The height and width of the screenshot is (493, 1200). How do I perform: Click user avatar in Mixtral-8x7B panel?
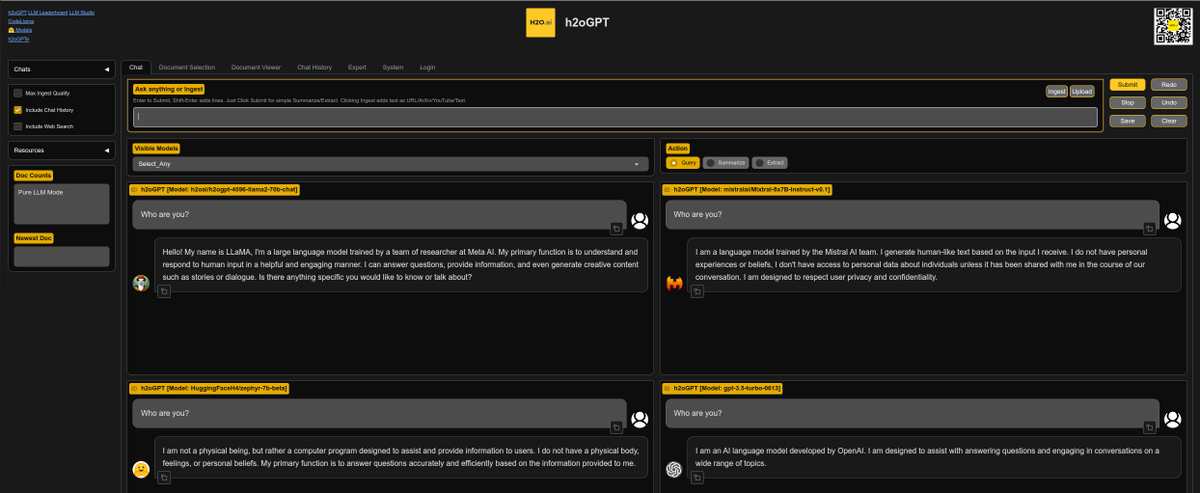pyautogui.click(x=1172, y=220)
